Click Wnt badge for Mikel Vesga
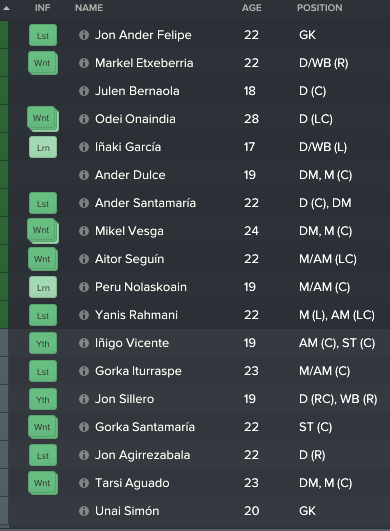The image size is (390, 531). click(43, 231)
